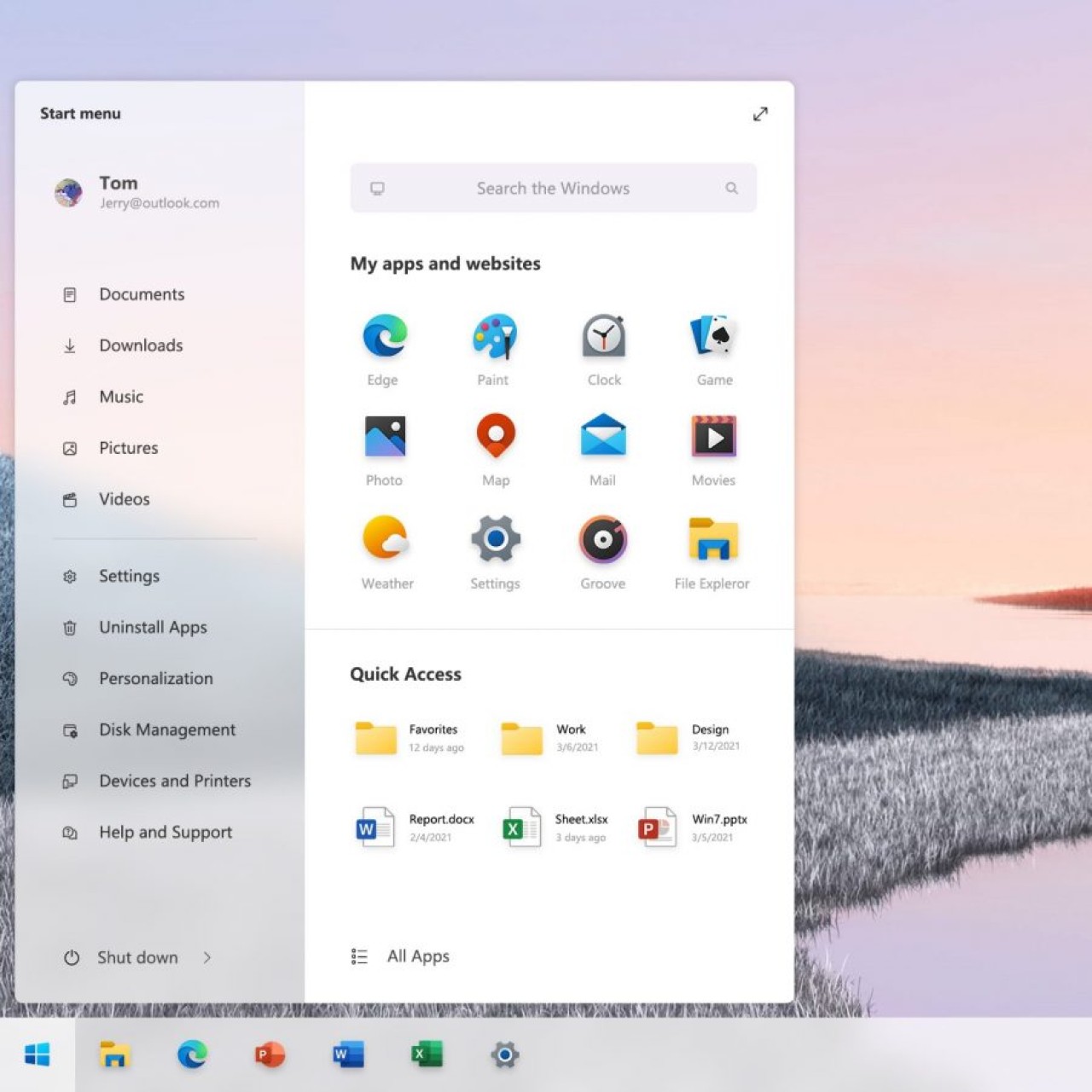Open the Documents section
The width and height of the screenshot is (1092, 1092).
[x=142, y=293]
